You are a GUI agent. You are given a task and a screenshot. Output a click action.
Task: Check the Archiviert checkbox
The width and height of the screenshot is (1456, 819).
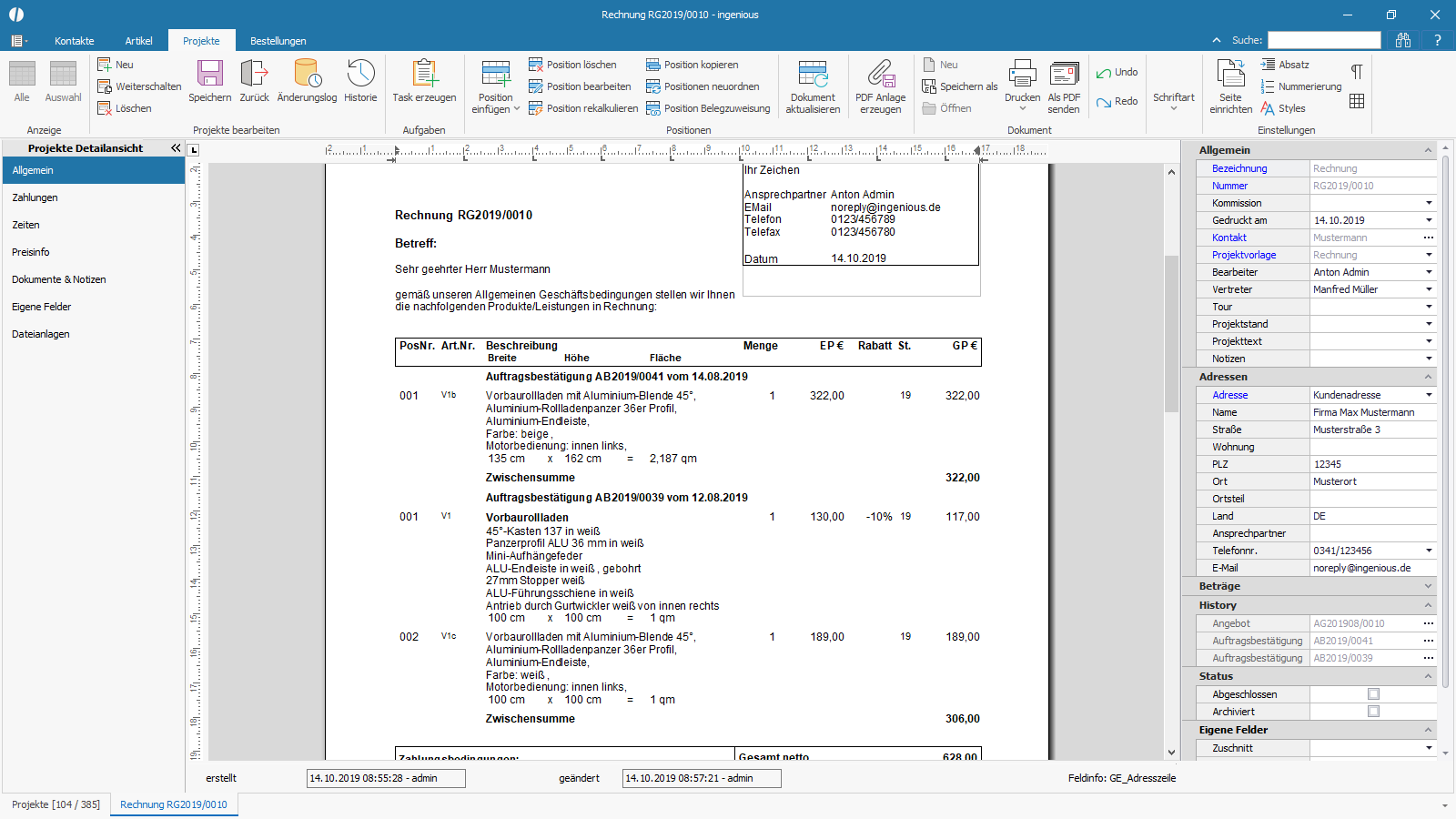[x=1373, y=712]
